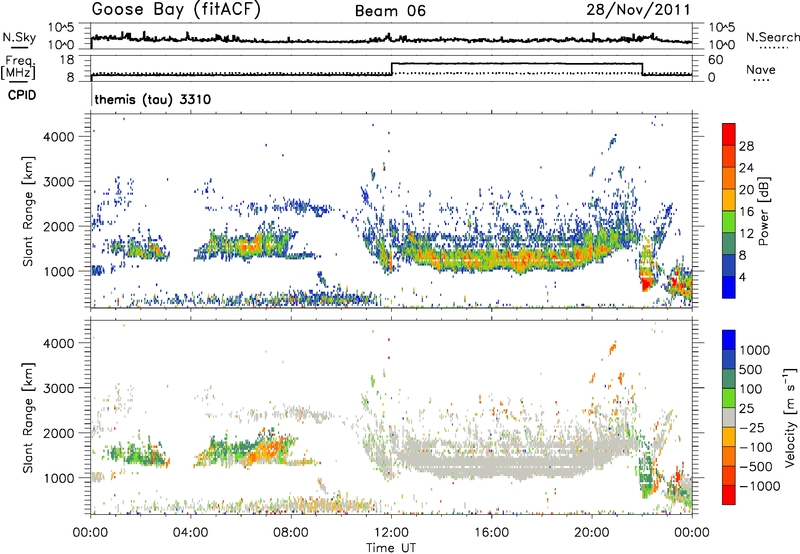The width and height of the screenshot is (800, 554).
Task: Click the "04:00" time axis tick
Action: tap(191, 533)
